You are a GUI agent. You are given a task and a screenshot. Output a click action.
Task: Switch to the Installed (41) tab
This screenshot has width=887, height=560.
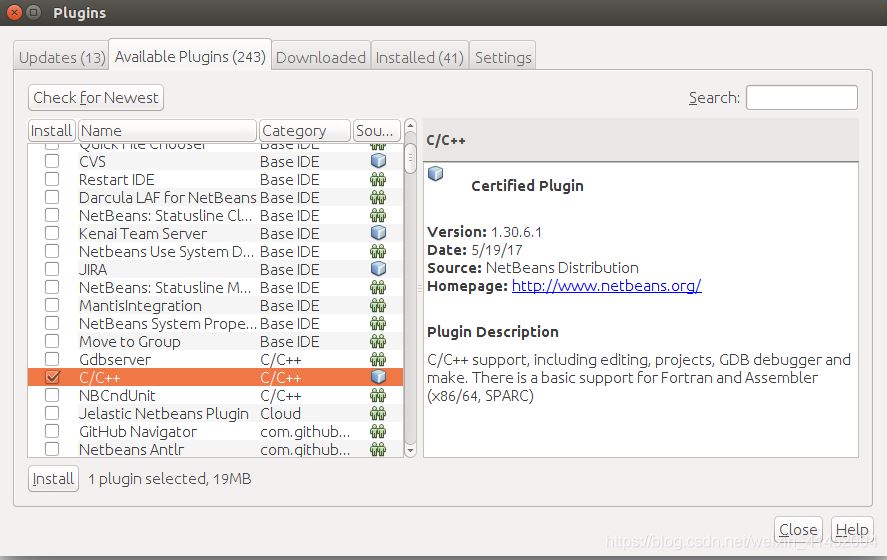click(x=419, y=57)
